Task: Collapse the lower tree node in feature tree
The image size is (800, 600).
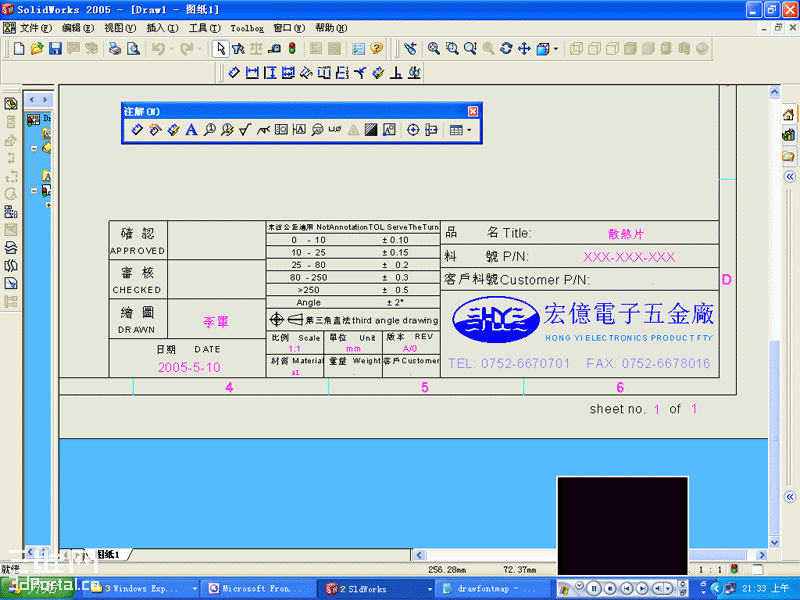Action: point(34,191)
